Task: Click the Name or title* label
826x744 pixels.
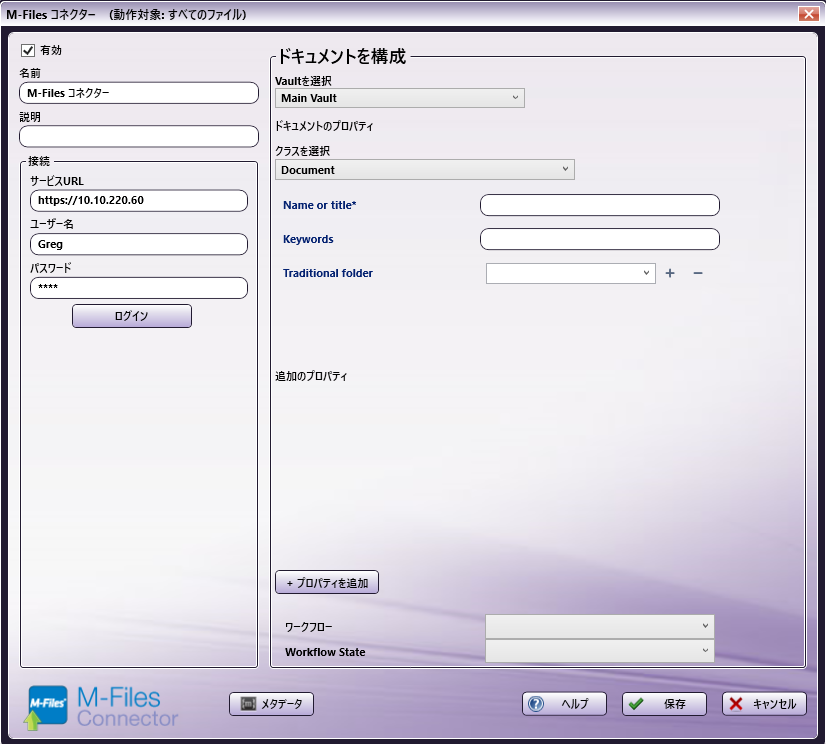Action: click(320, 205)
